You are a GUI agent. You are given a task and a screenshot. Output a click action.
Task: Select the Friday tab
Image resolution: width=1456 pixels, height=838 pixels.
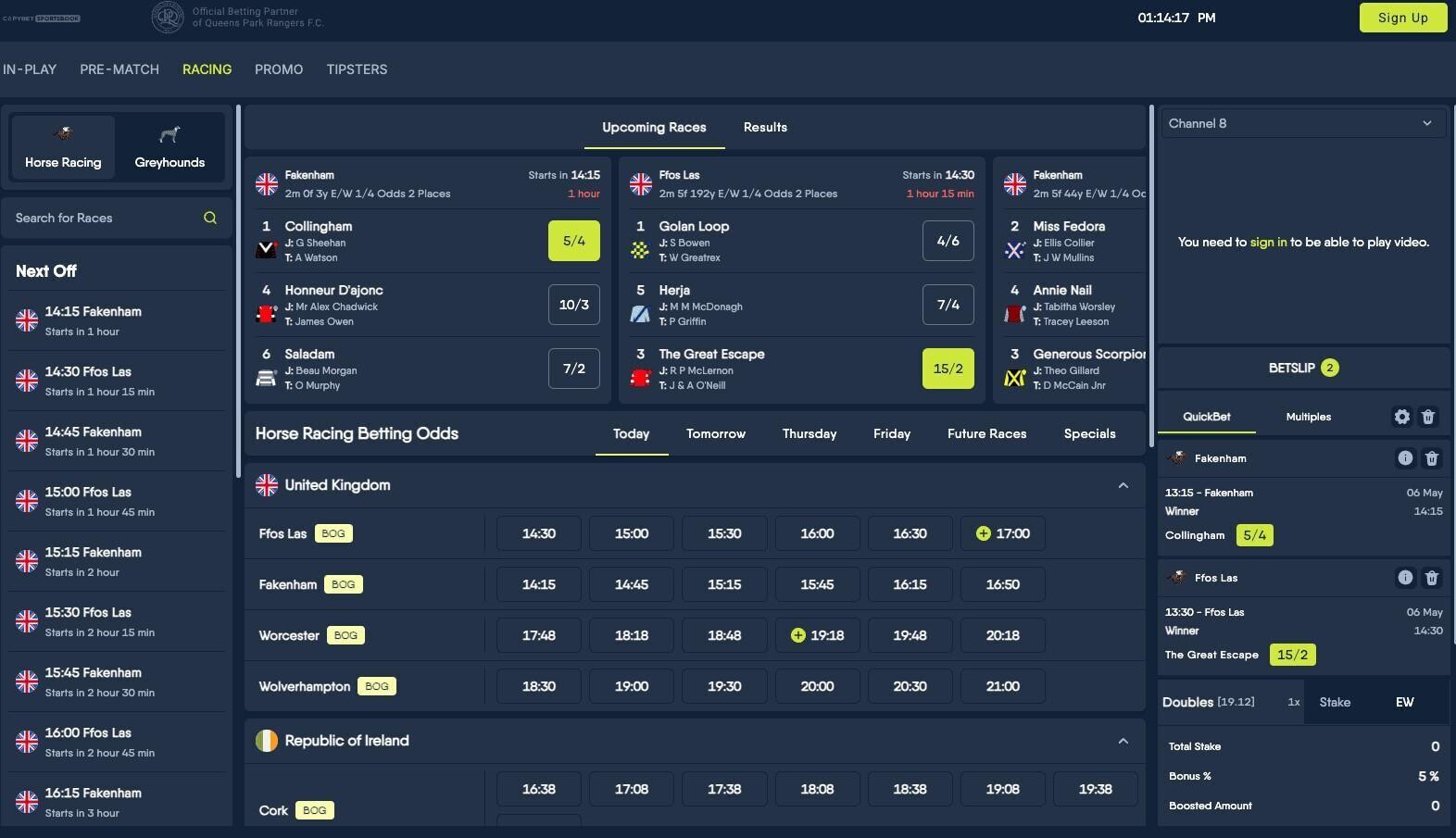(x=892, y=433)
